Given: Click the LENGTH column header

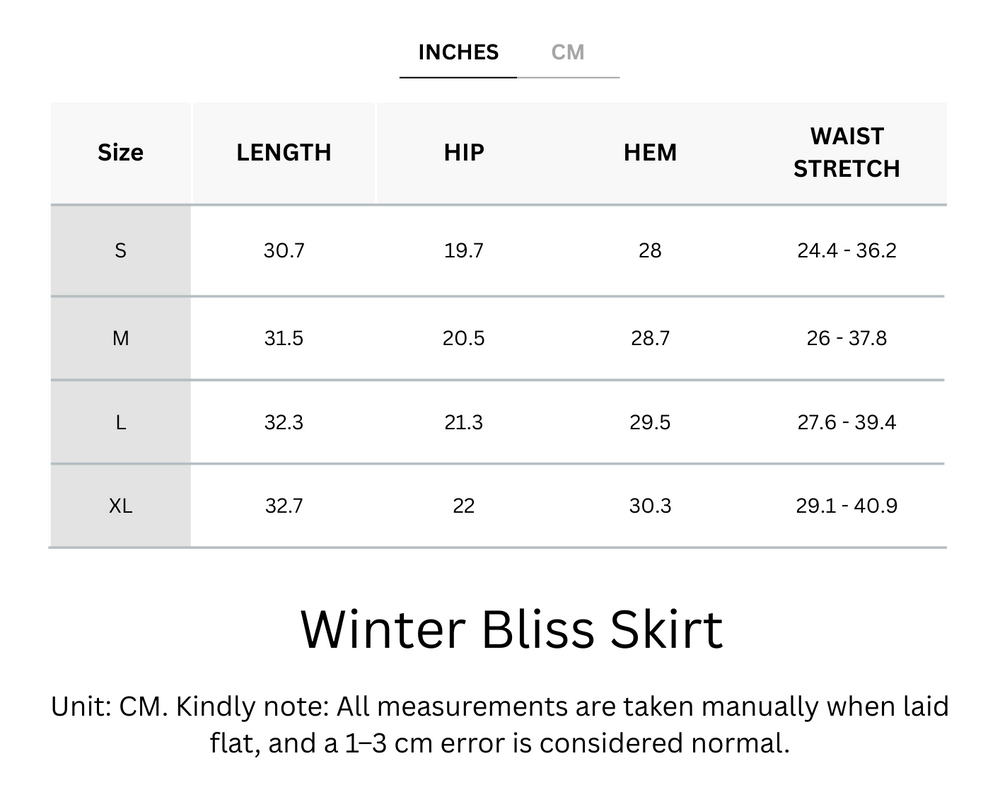Looking at the screenshot, I should tap(284, 152).
